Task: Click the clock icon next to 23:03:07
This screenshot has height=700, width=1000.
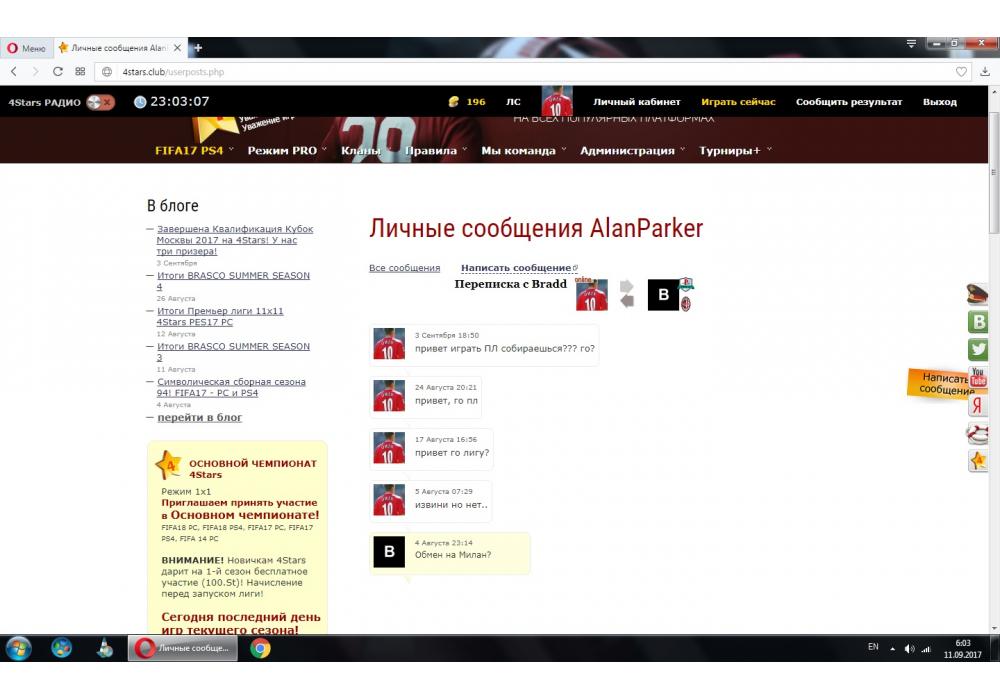Action: [x=140, y=102]
